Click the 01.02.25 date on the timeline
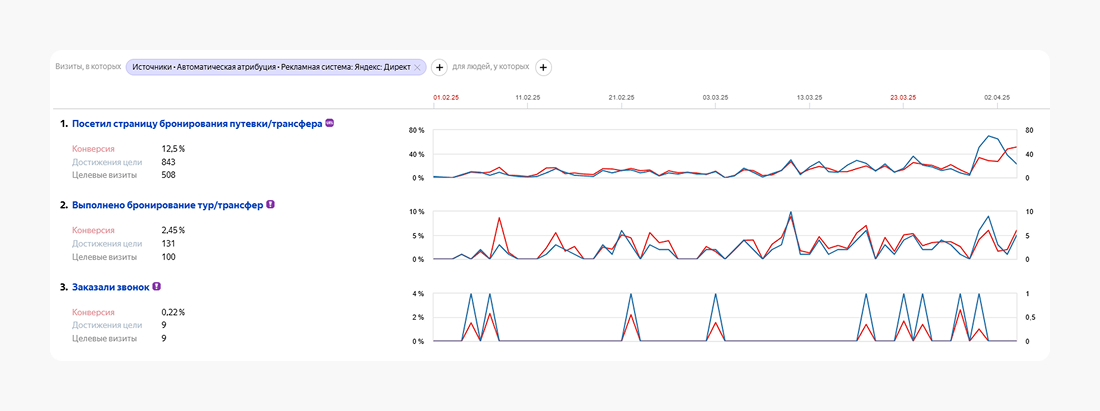Image resolution: width=1100 pixels, height=411 pixels. click(446, 98)
